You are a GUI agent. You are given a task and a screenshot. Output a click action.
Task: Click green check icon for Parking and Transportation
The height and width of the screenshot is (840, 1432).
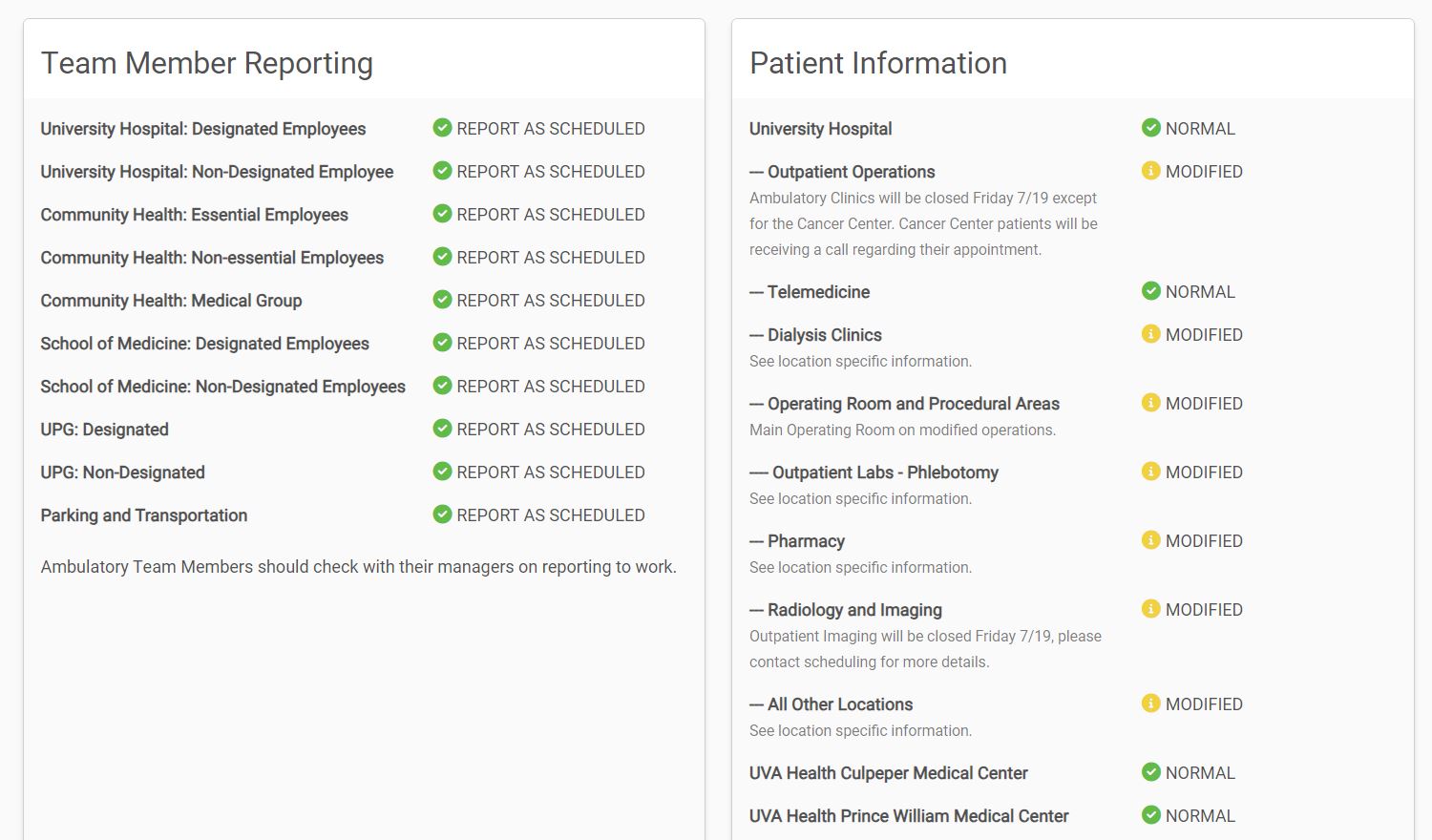tap(442, 514)
